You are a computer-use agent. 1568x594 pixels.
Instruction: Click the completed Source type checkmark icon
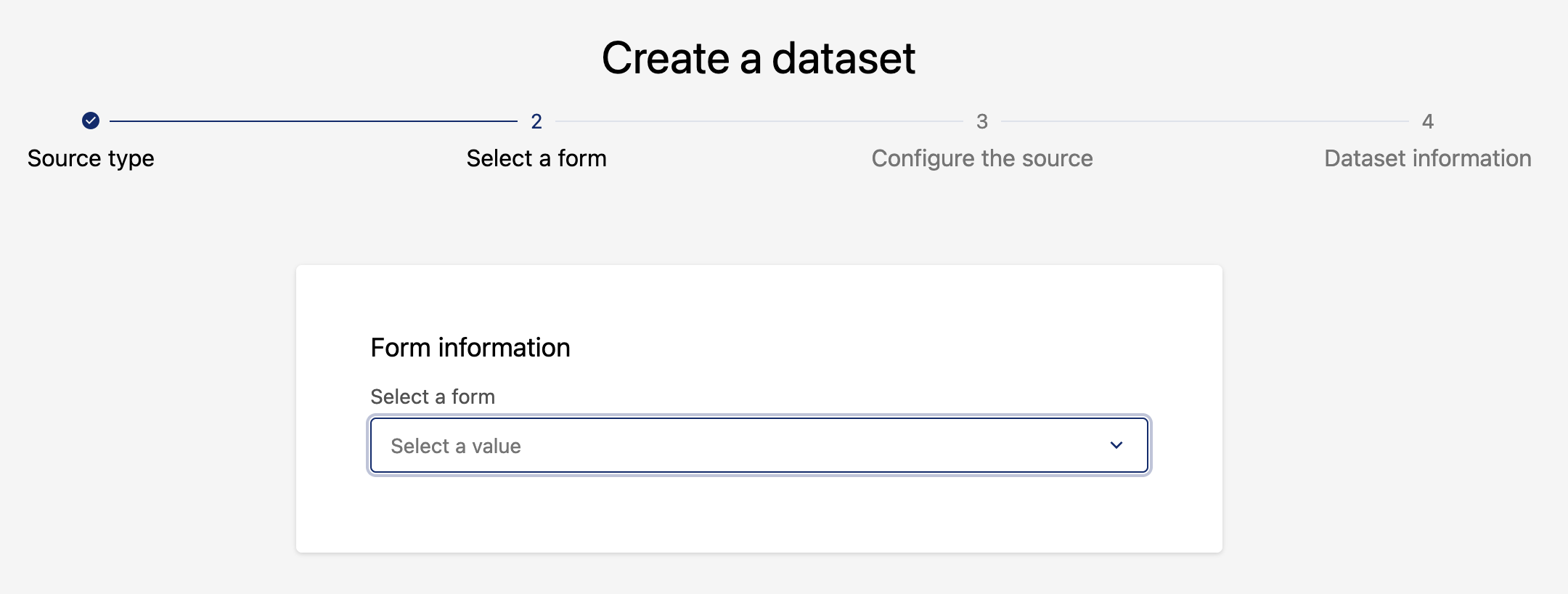click(x=91, y=121)
